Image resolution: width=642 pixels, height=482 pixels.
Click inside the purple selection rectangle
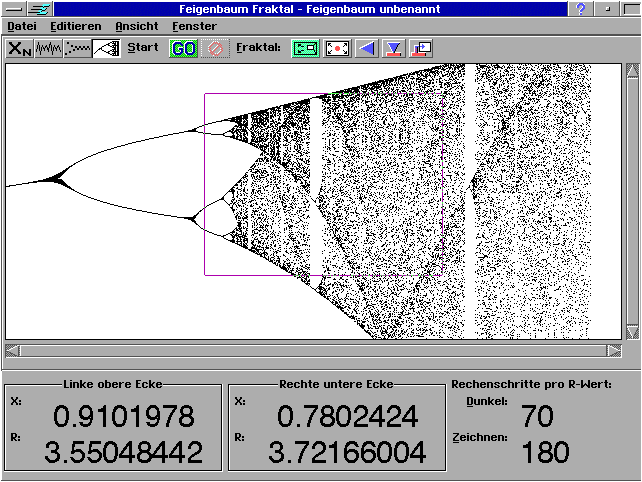[322, 185]
